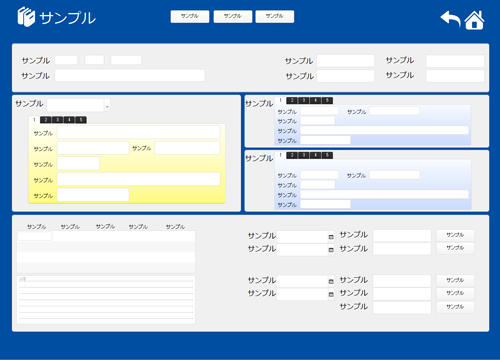Click the first サンプル button in the header

190,16
